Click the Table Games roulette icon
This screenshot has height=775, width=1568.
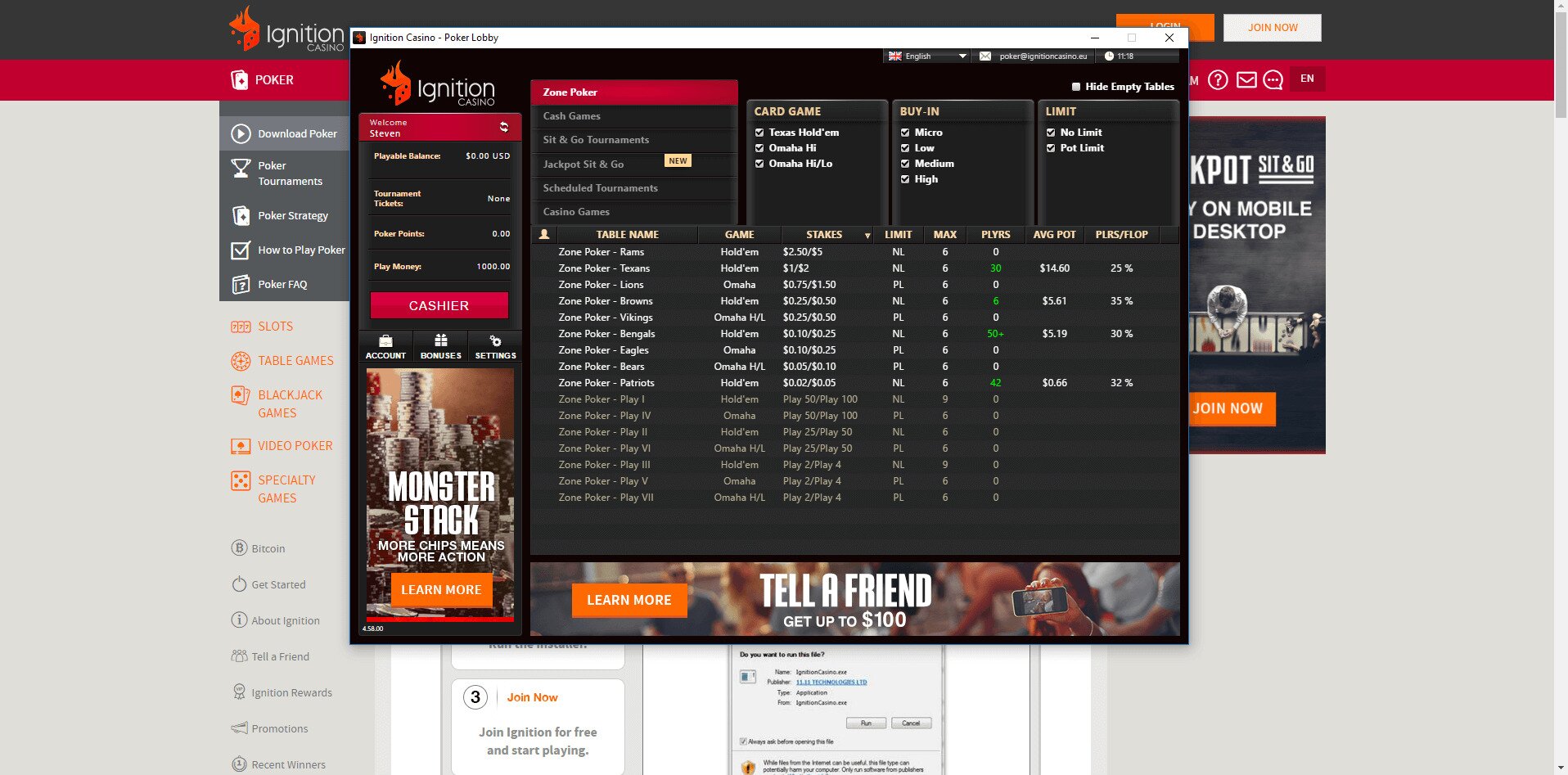coord(241,361)
